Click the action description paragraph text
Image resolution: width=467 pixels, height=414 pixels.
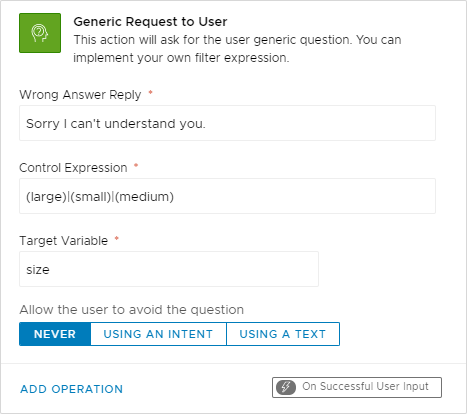pyautogui.click(x=237, y=49)
